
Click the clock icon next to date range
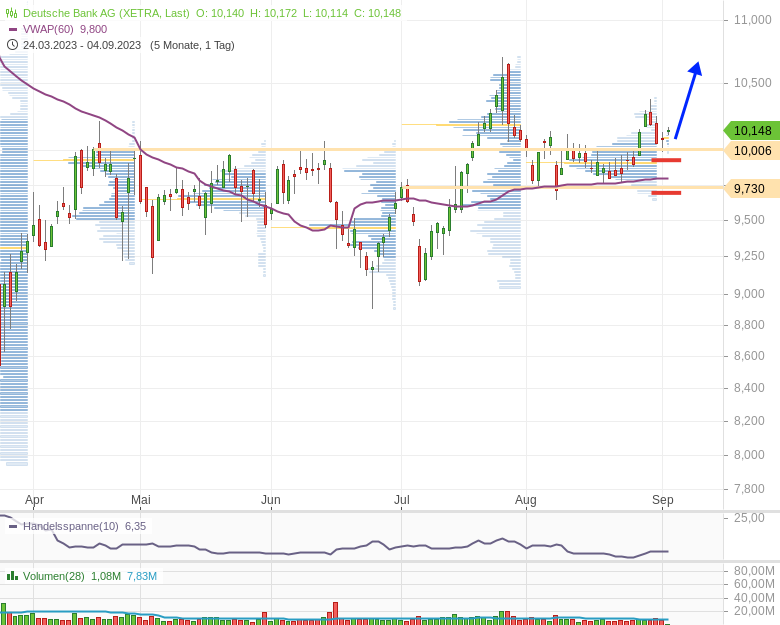point(12,45)
